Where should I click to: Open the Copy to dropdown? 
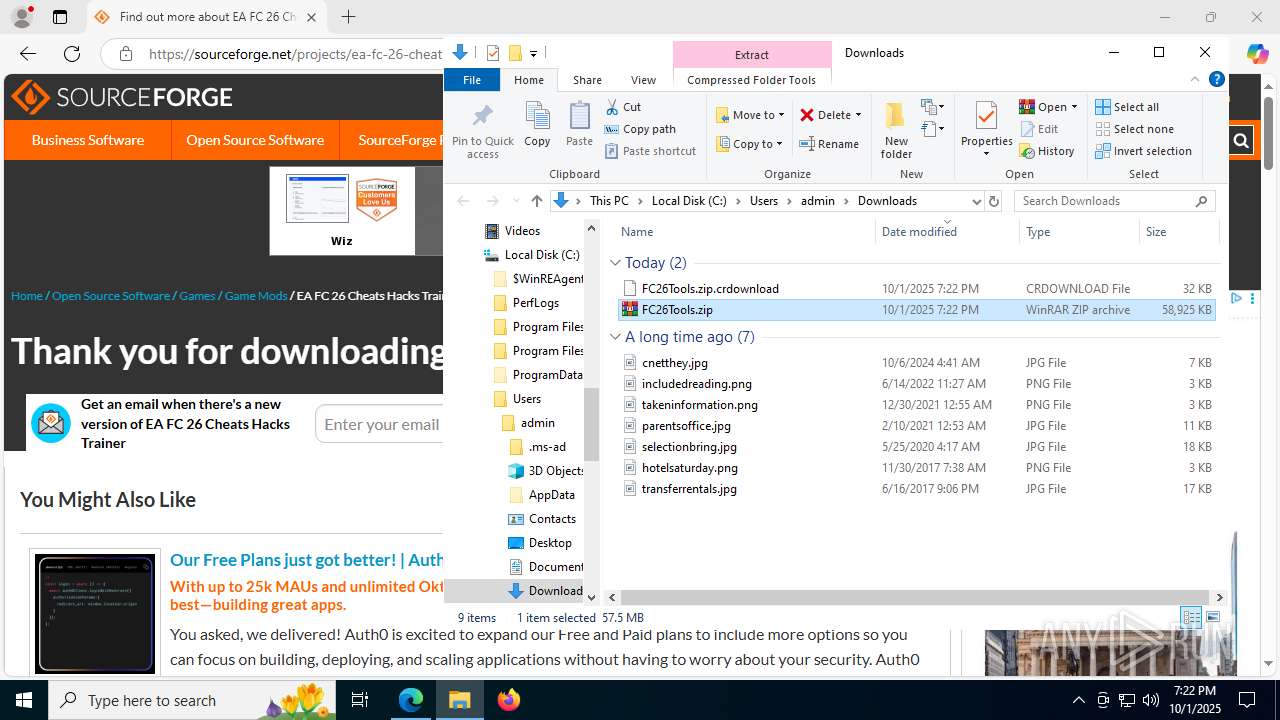pos(750,144)
